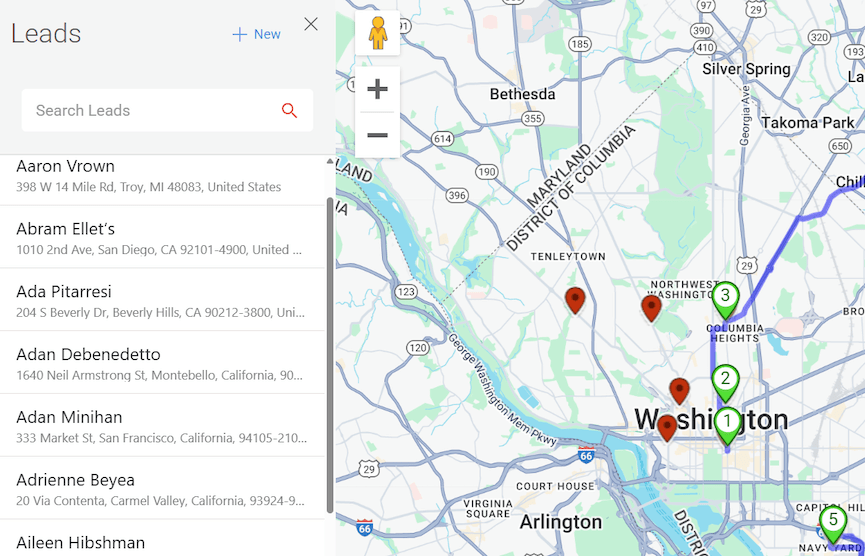865x556 pixels.
Task: Select green route marker 1
Action: click(727, 426)
